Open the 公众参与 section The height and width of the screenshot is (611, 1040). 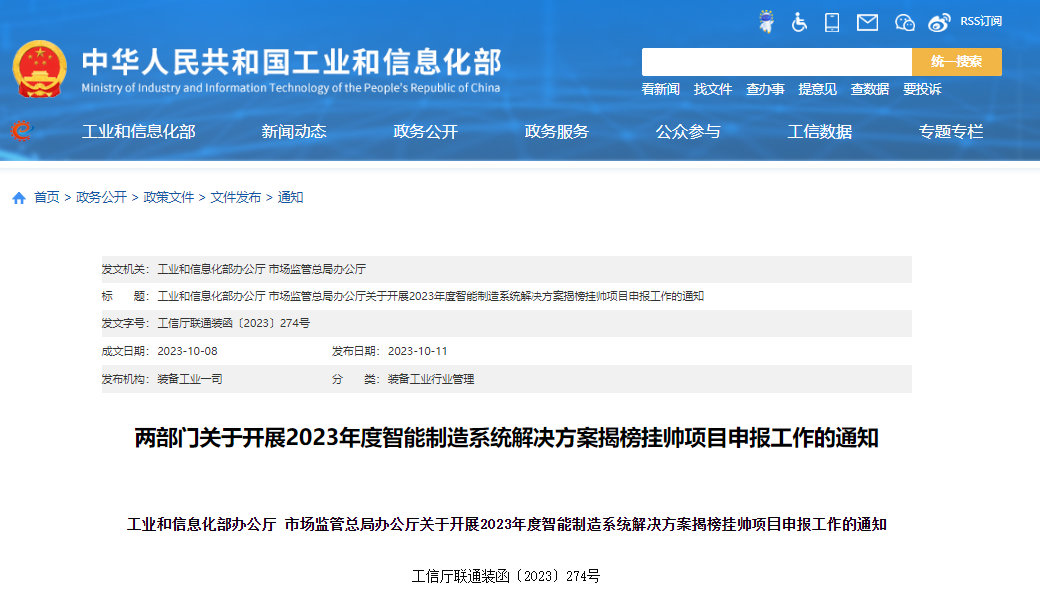click(x=690, y=131)
